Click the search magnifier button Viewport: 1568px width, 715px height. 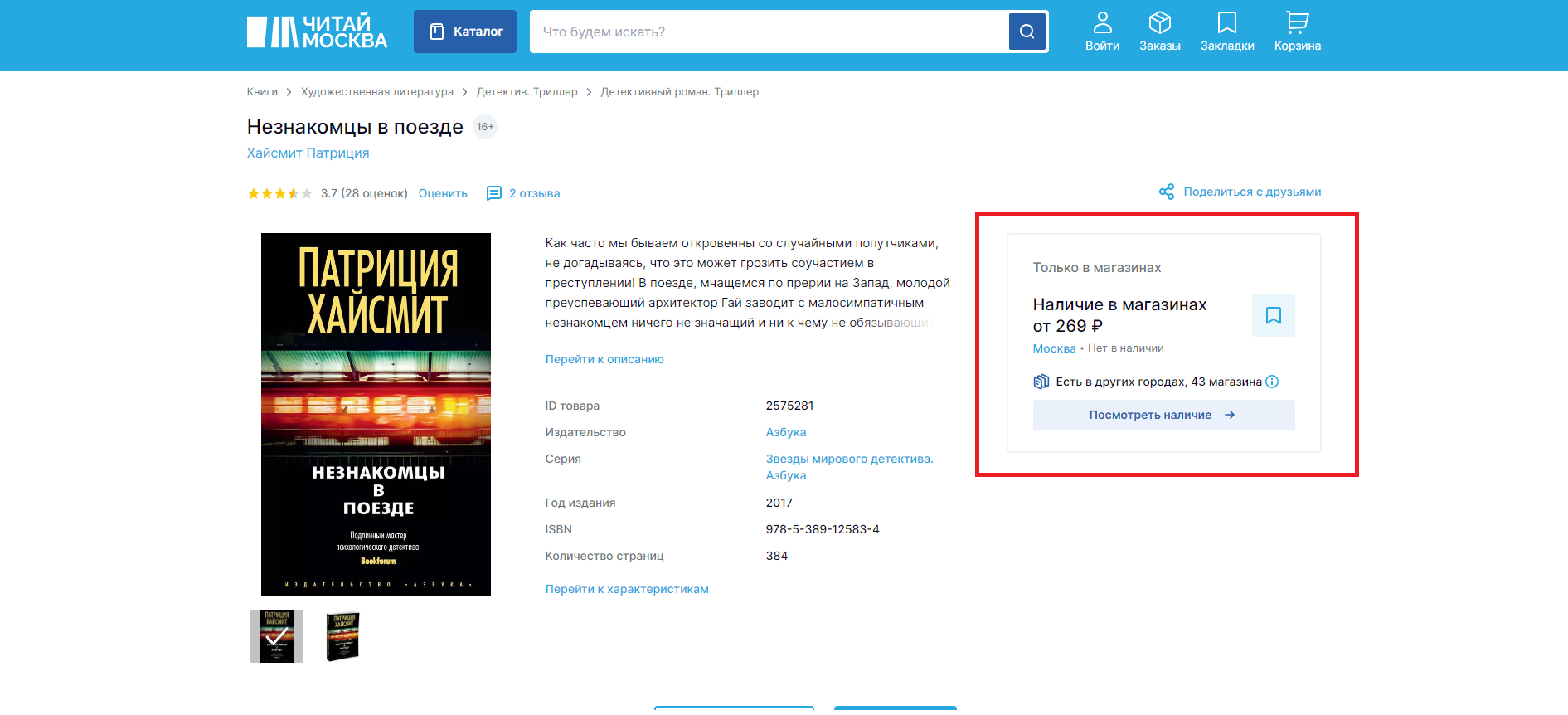coord(1027,32)
